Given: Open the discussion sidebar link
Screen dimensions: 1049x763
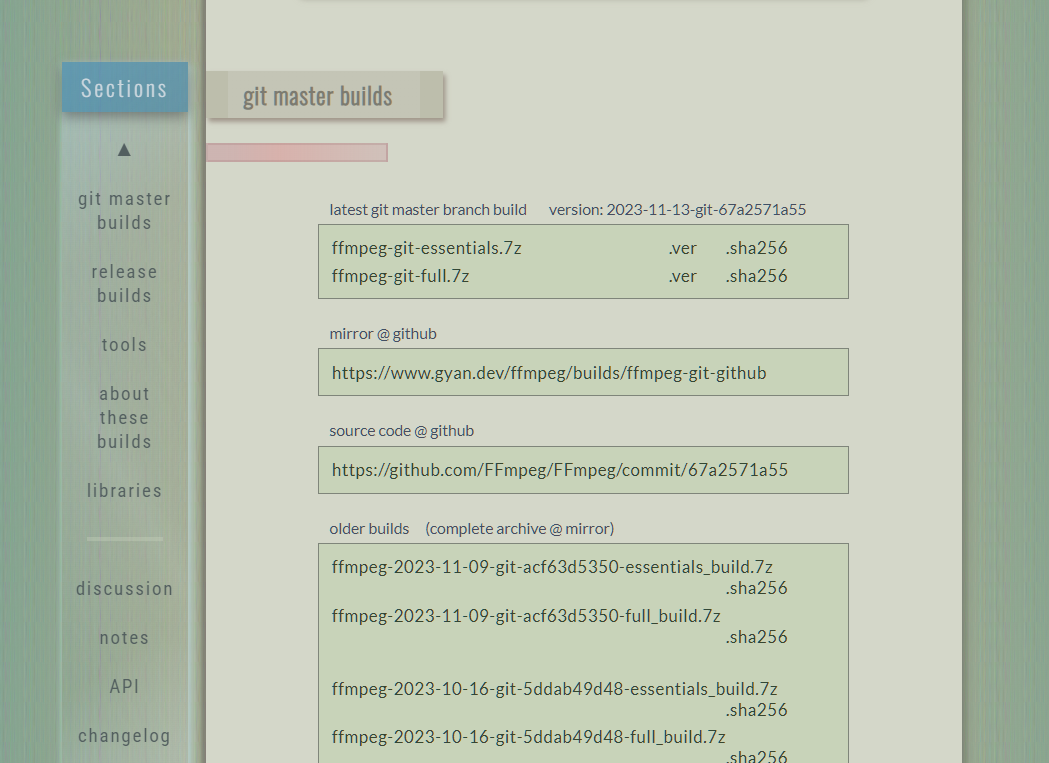Looking at the screenshot, I should [x=124, y=589].
